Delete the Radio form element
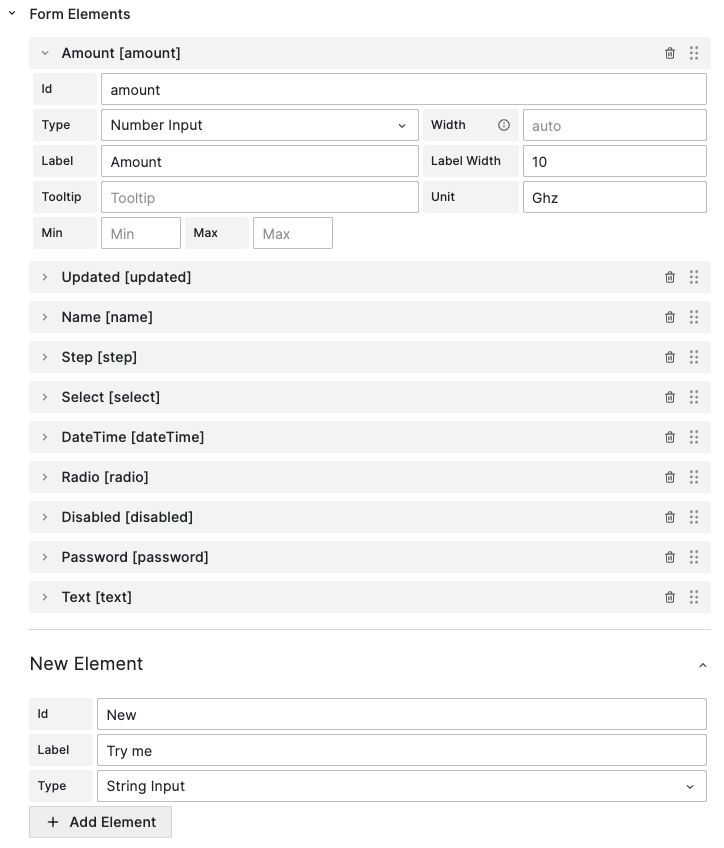724x848 pixels. 670,477
